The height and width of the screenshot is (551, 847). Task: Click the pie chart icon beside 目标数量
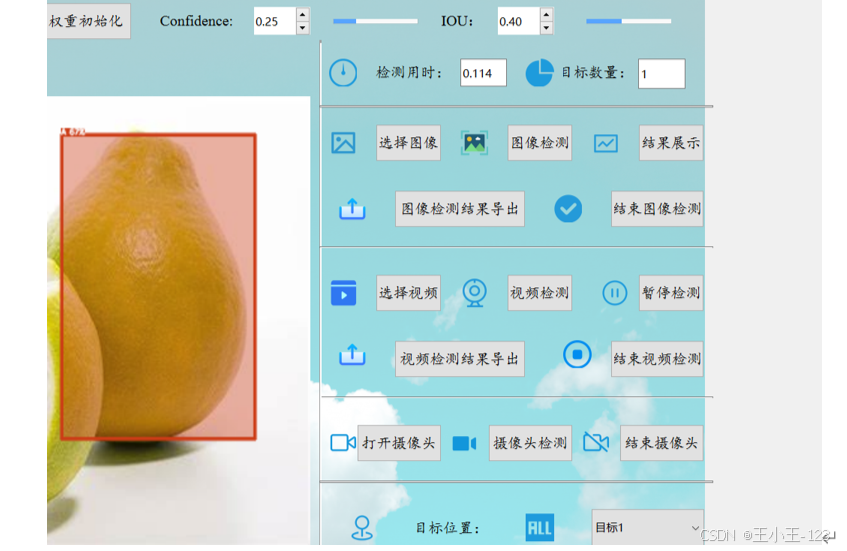[x=539, y=73]
